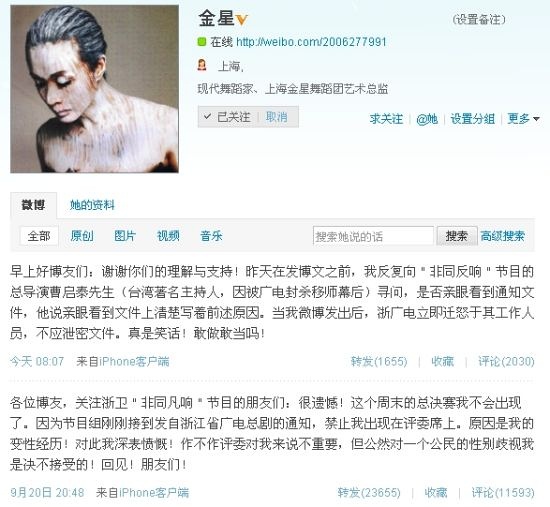550x507 pixels.
Task: Click 求关注 link
Action: [x=386, y=119]
